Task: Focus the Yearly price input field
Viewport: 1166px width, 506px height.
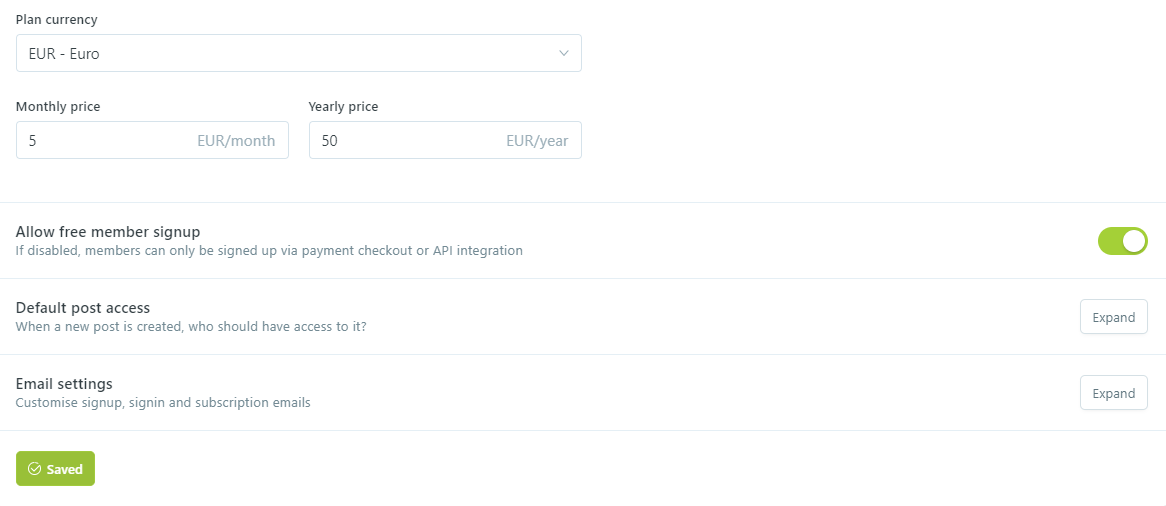Action: (400, 141)
